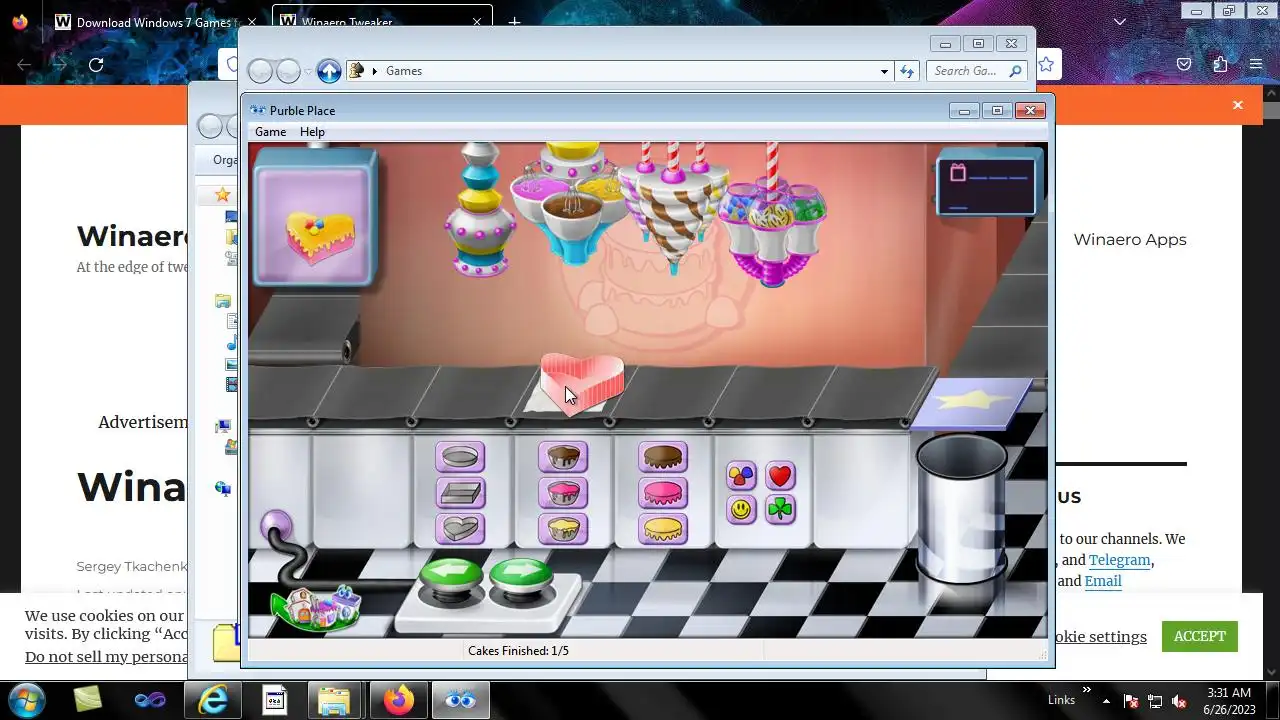Select the square cake pan shape
The image size is (1280, 720).
(460, 493)
